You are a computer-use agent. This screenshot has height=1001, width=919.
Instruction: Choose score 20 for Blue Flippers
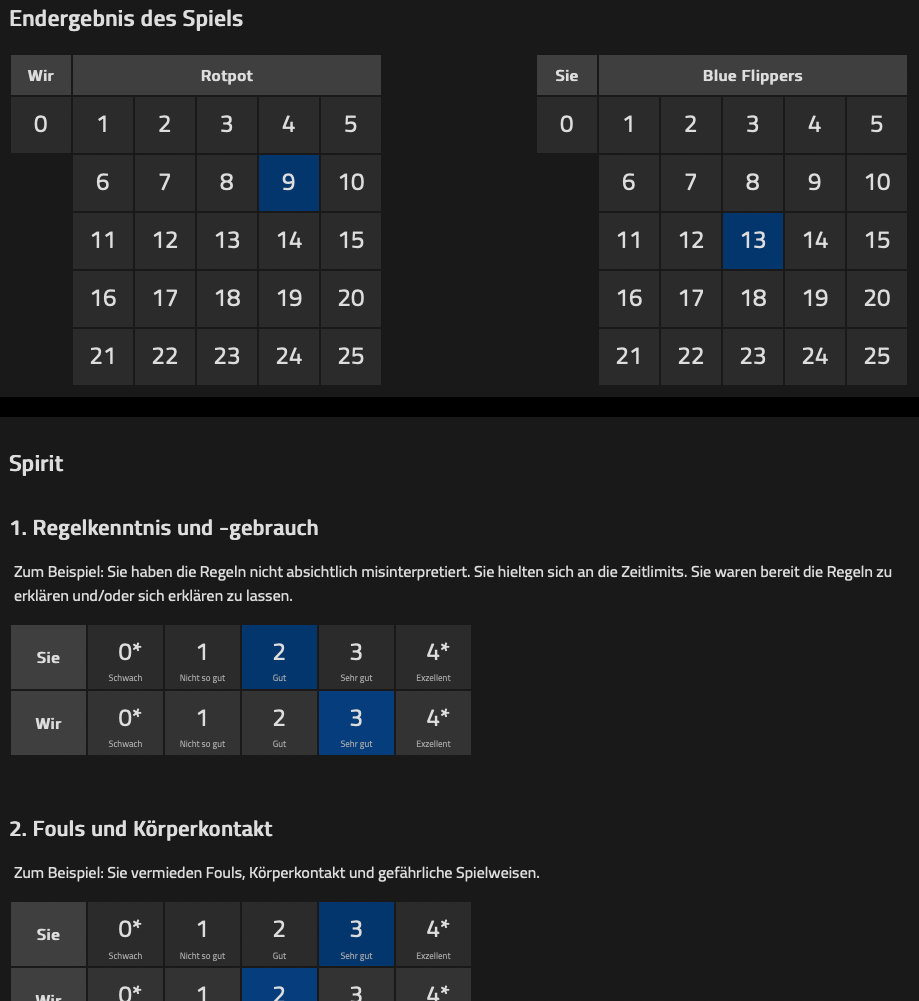[877, 298]
